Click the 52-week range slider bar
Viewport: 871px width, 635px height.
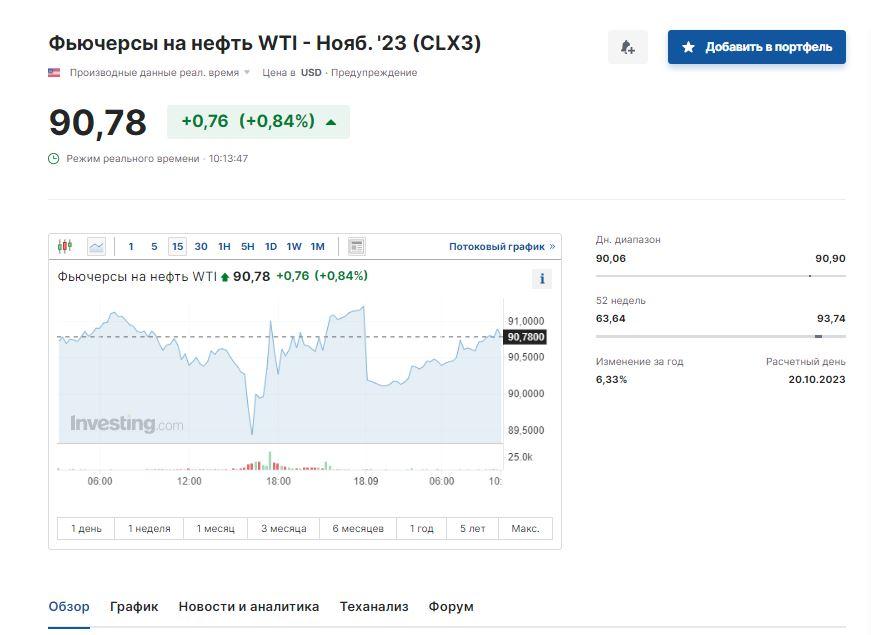pos(720,336)
